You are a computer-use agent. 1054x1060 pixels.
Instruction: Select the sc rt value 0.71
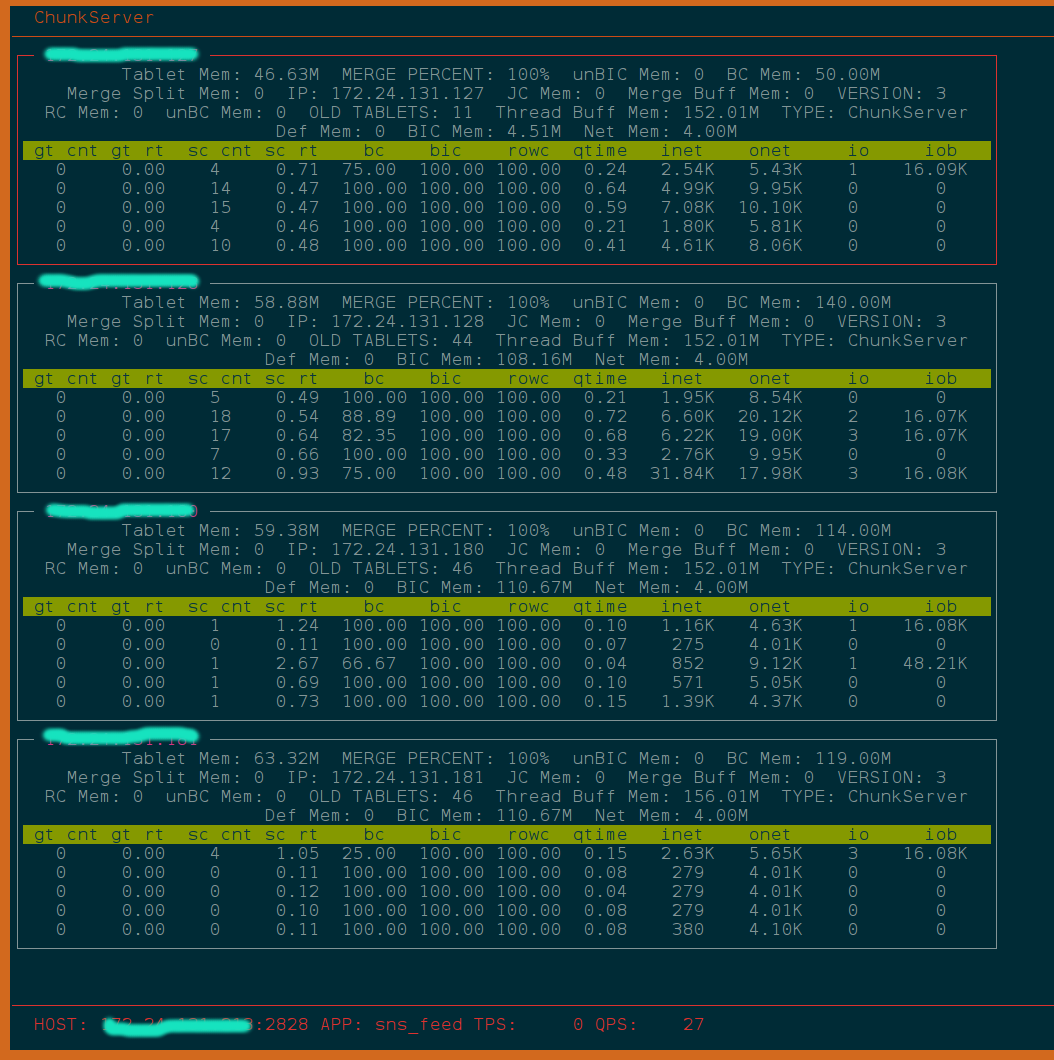[x=297, y=170]
